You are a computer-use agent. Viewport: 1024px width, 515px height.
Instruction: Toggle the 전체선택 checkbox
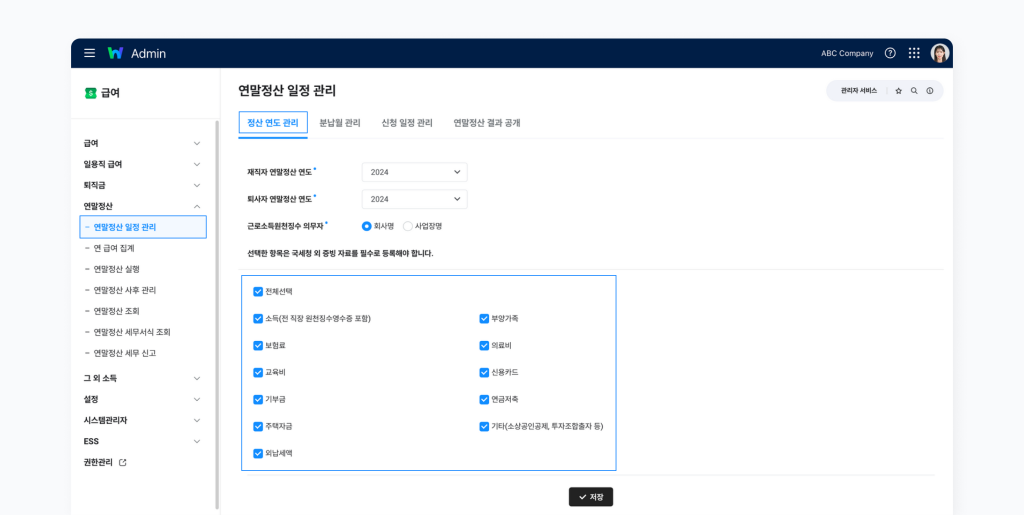click(x=258, y=292)
